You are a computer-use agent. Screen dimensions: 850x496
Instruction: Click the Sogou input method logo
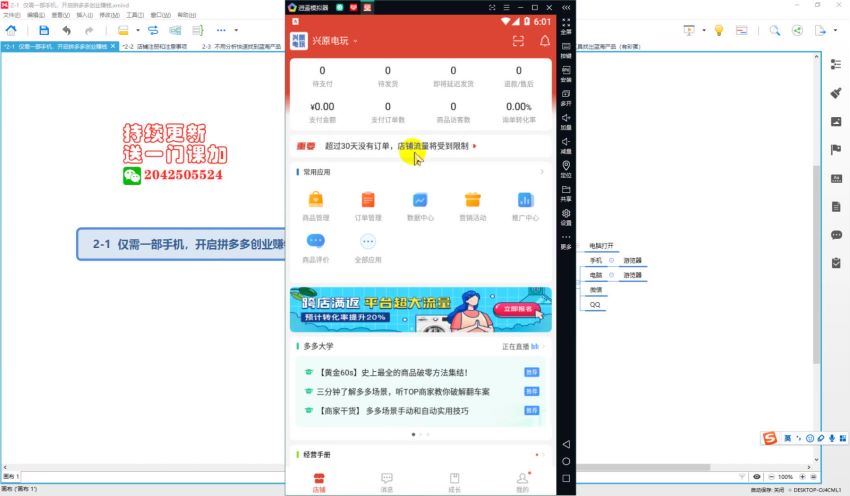[x=770, y=438]
